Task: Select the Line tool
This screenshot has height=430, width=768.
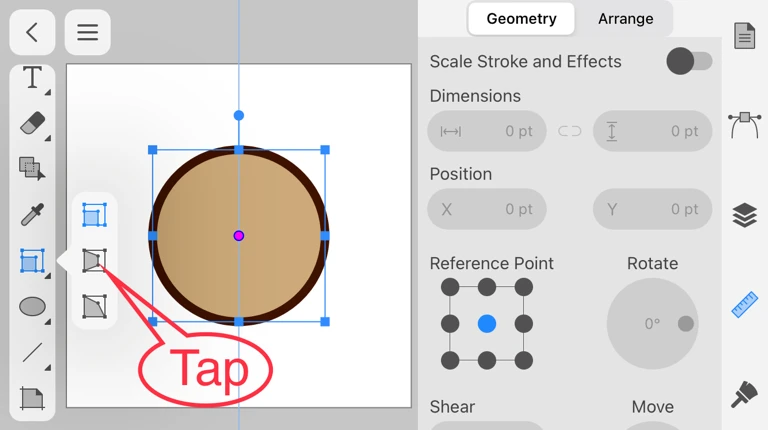Action: tap(32, 352)
